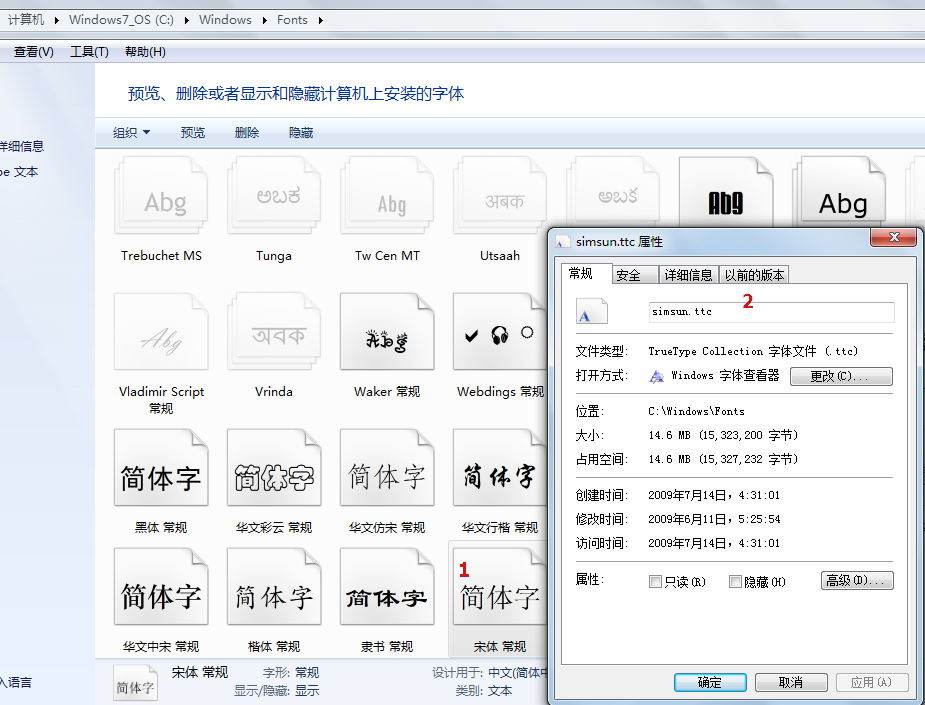This screenshot has height=705, width=925.
Task: Click the 宋体 preview icon in details pane
Action: (x=135, y=683)
